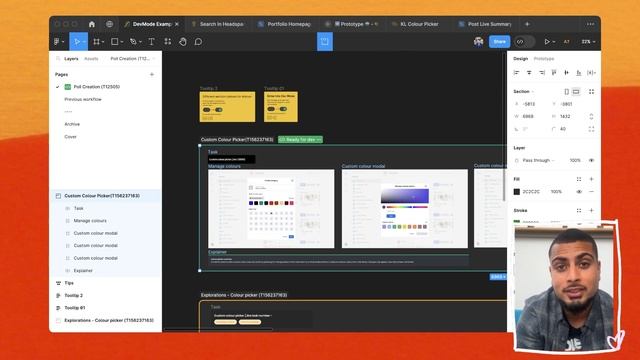This screenshot has height=360, width=640.
Task: Add a stroke with plus icon
Action: point(591,211)
